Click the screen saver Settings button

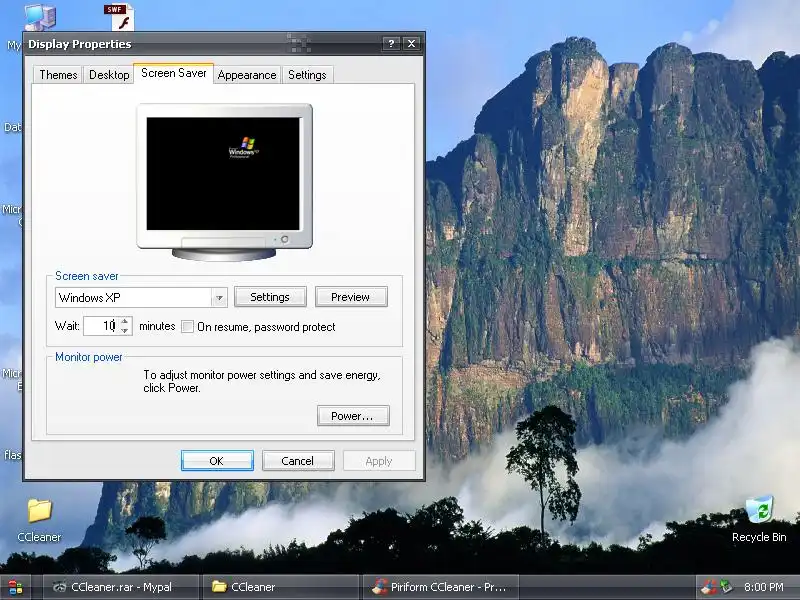coord(270,297)
